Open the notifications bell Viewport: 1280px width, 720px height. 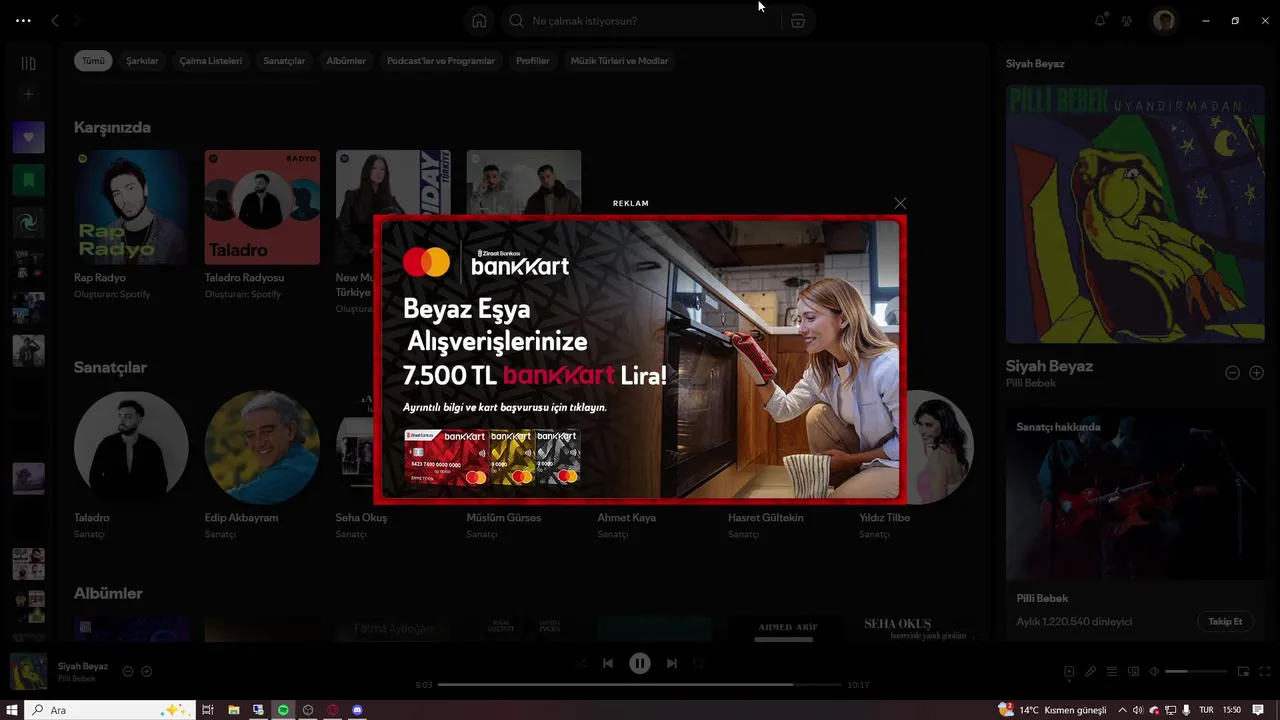tap(1100, 21)
